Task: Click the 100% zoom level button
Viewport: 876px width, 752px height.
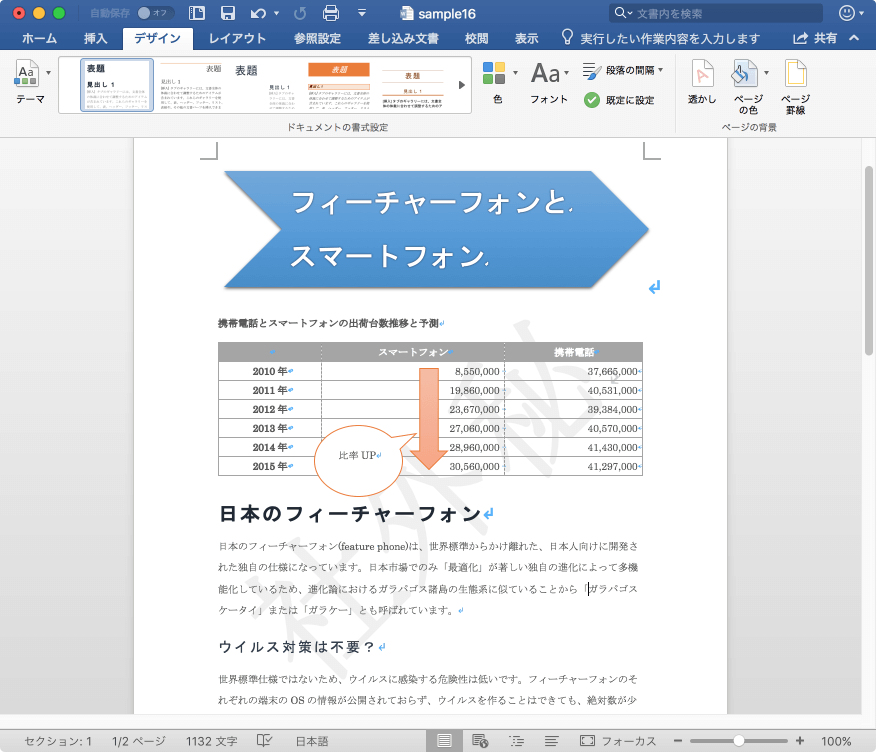Action: click(836, 741)
